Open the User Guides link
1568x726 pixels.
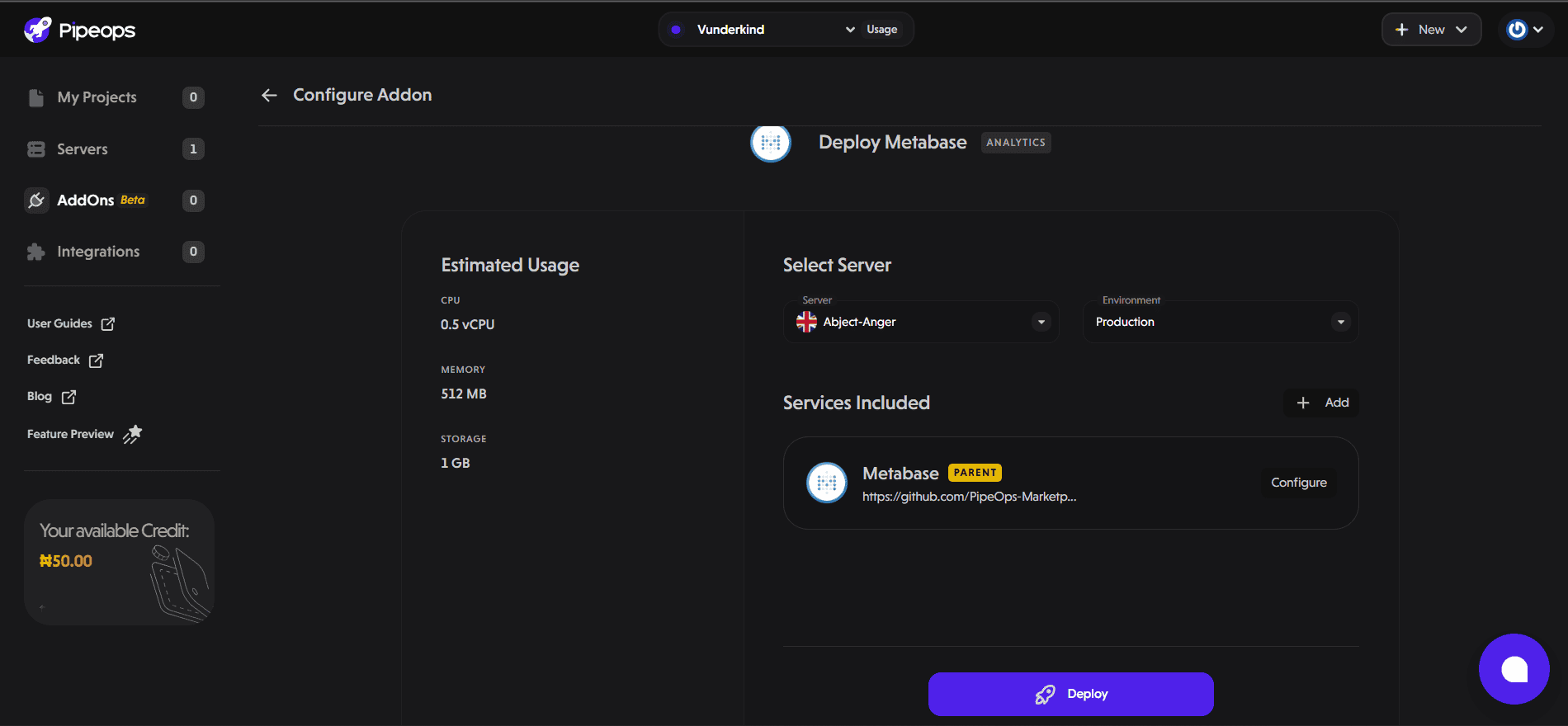coord(71,323)
